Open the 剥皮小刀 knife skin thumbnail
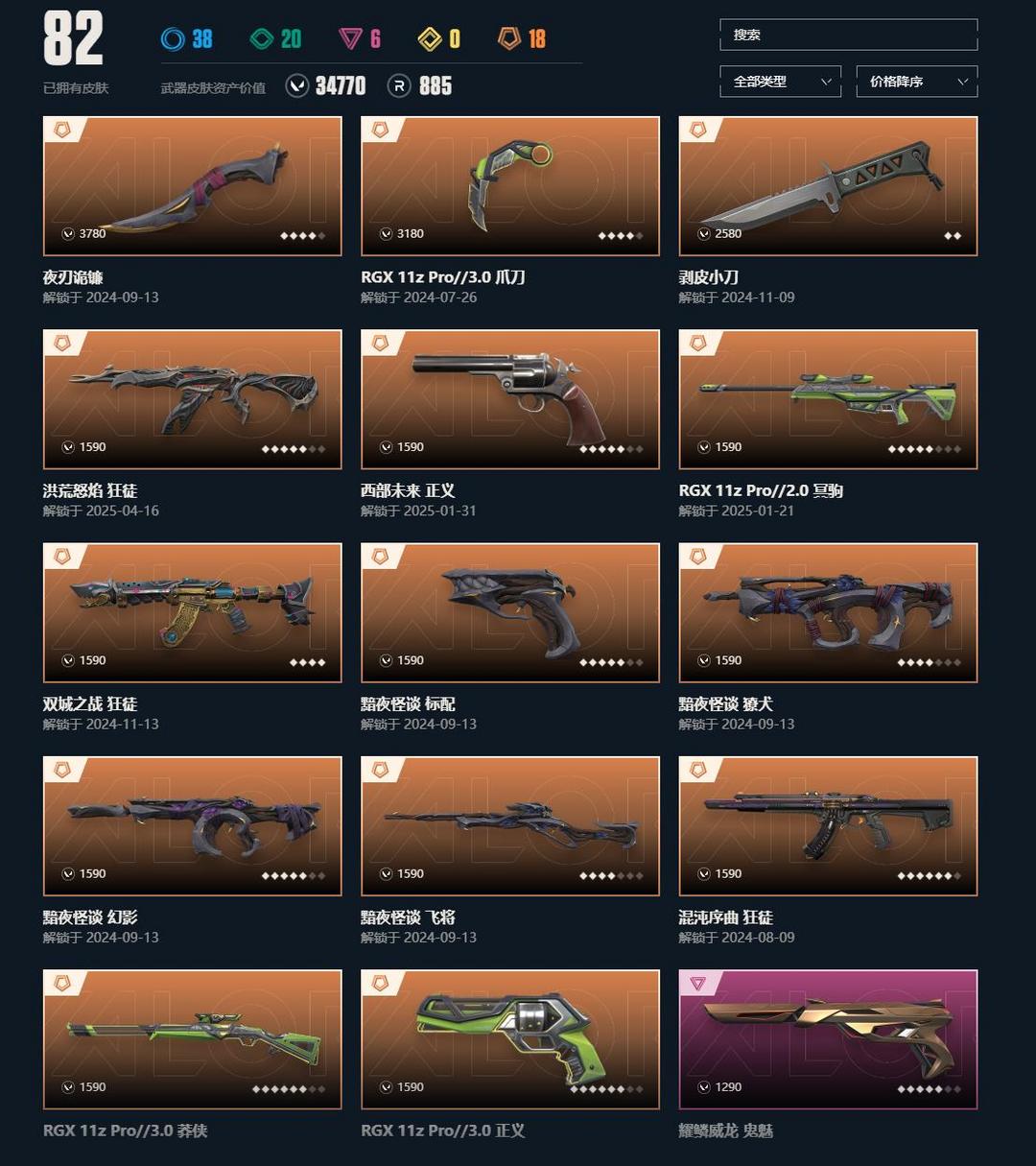The image size is (1036, 1166). coord(828,186)
